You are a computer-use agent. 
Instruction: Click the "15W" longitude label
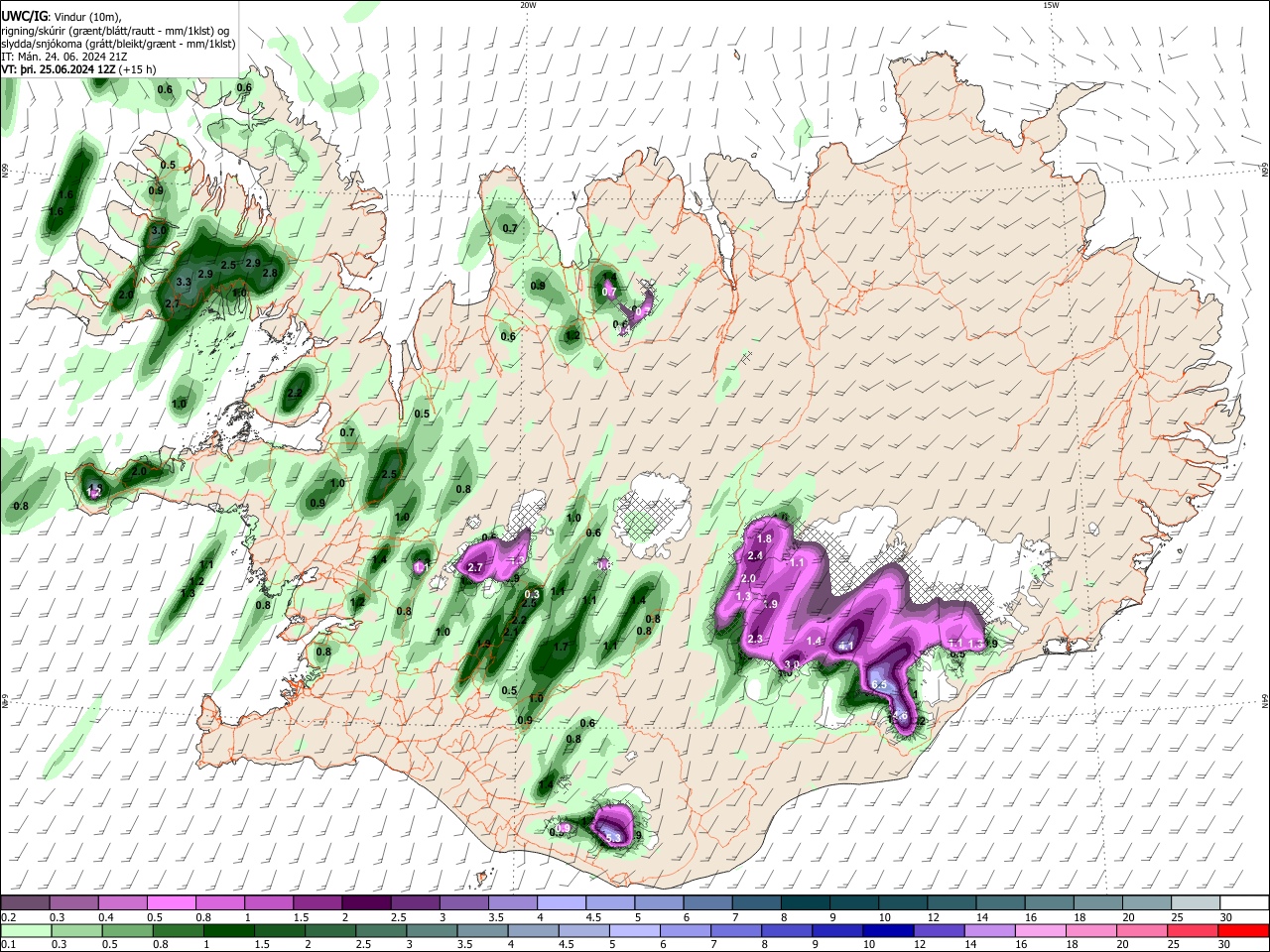(x=1051, y=5)
